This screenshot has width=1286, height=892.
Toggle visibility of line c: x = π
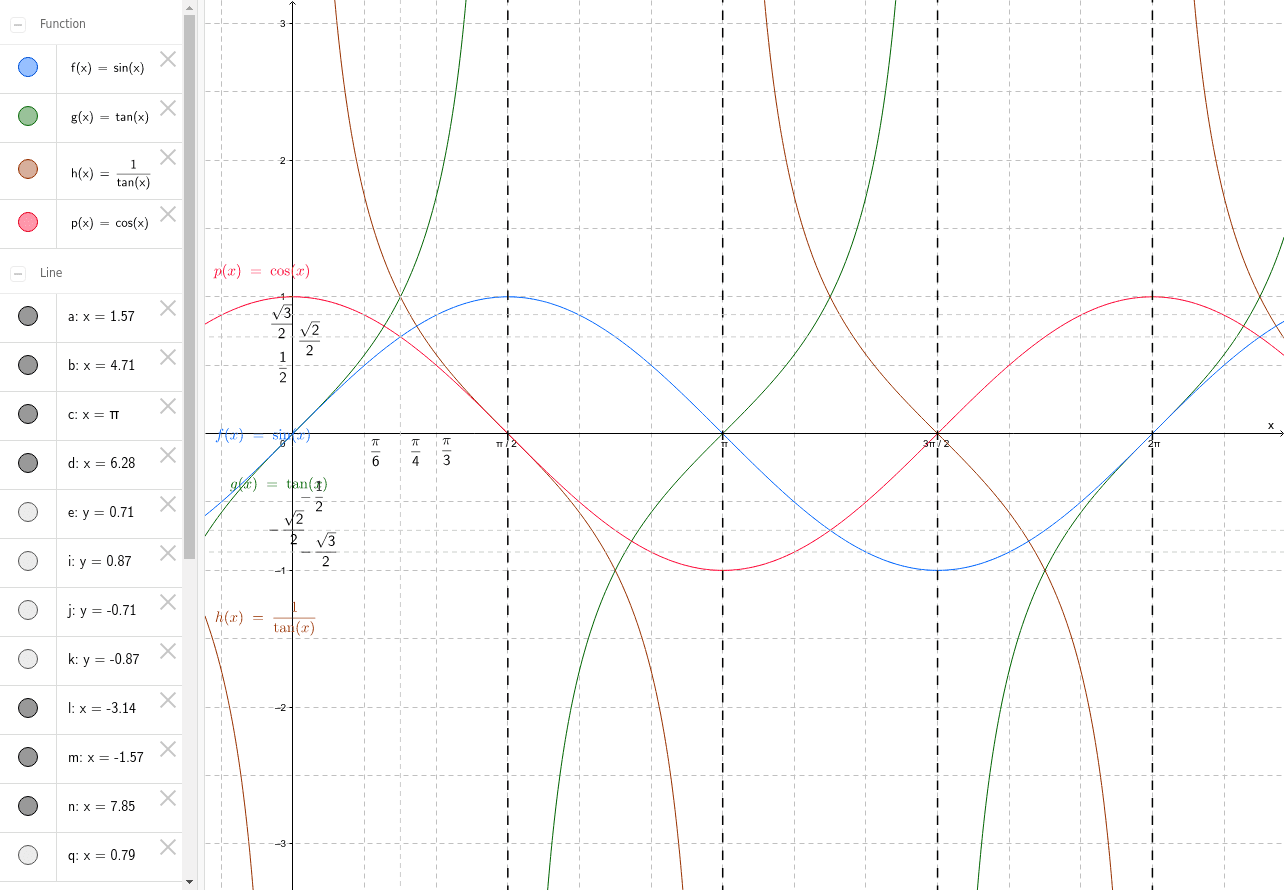pyautogui.click(x=28, y=414)
